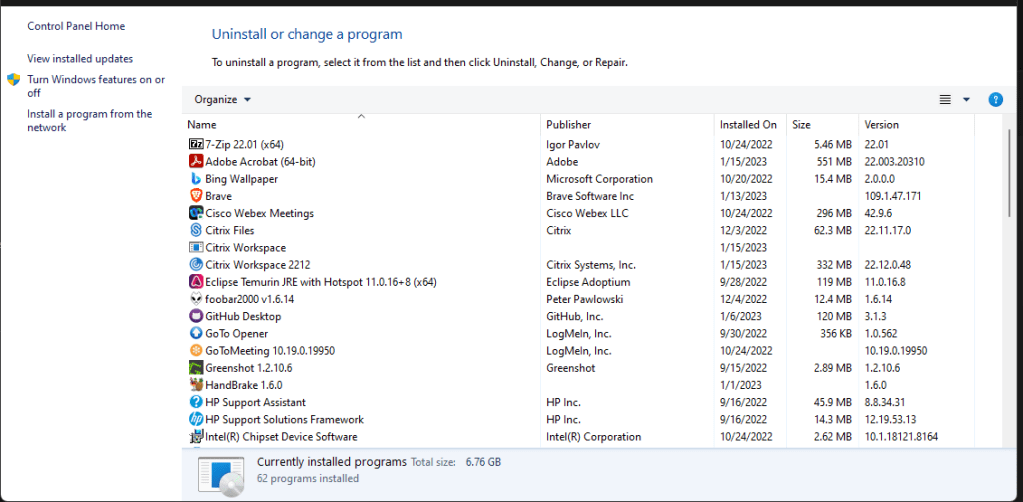Click the foobar2000 alien icon
The height and width of the screenshot is (502, 1023).
196,299
